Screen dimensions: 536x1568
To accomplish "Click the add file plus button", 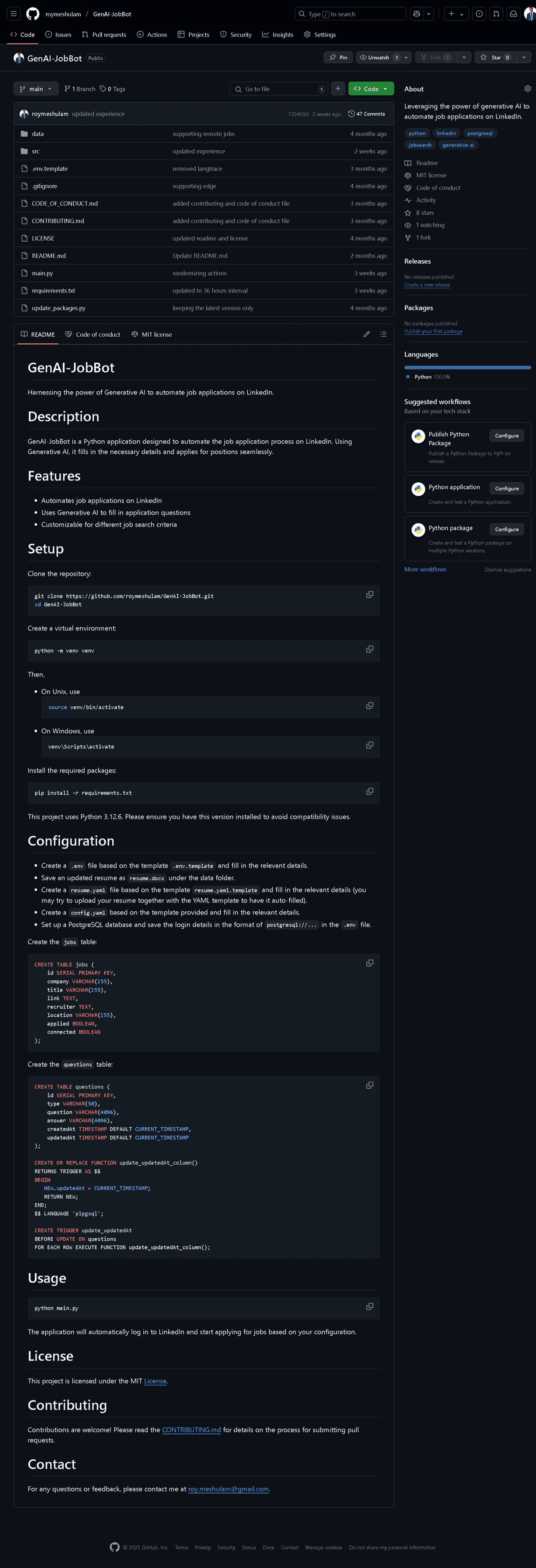I will (338, 88).
